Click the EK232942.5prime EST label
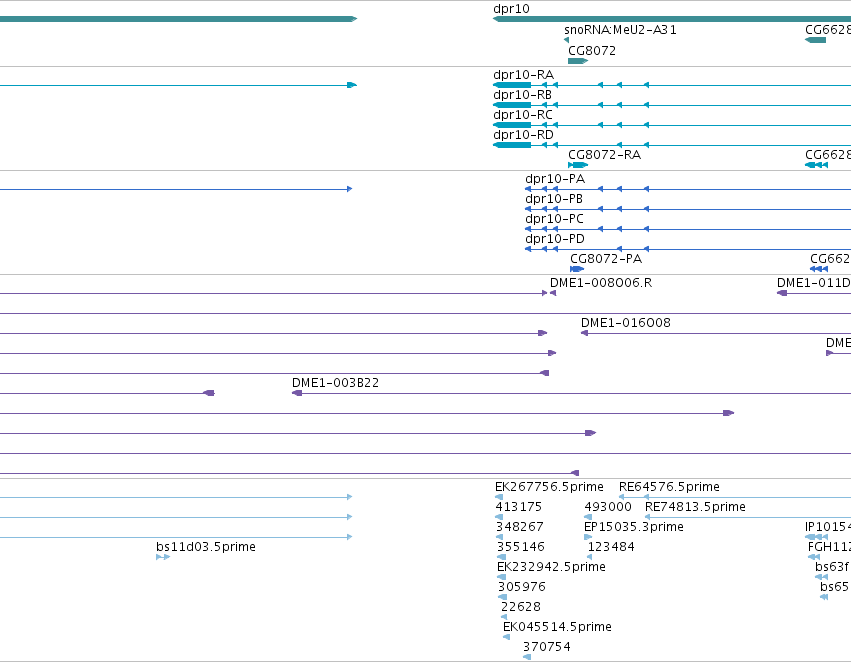851x662 pixels. [x=551, y=567]
